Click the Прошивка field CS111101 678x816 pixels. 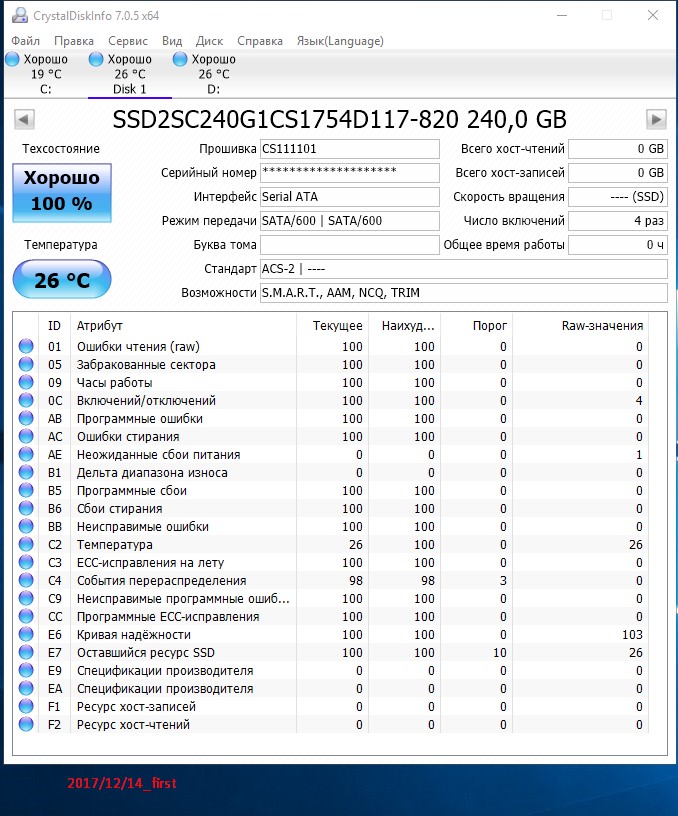[350, 149]
